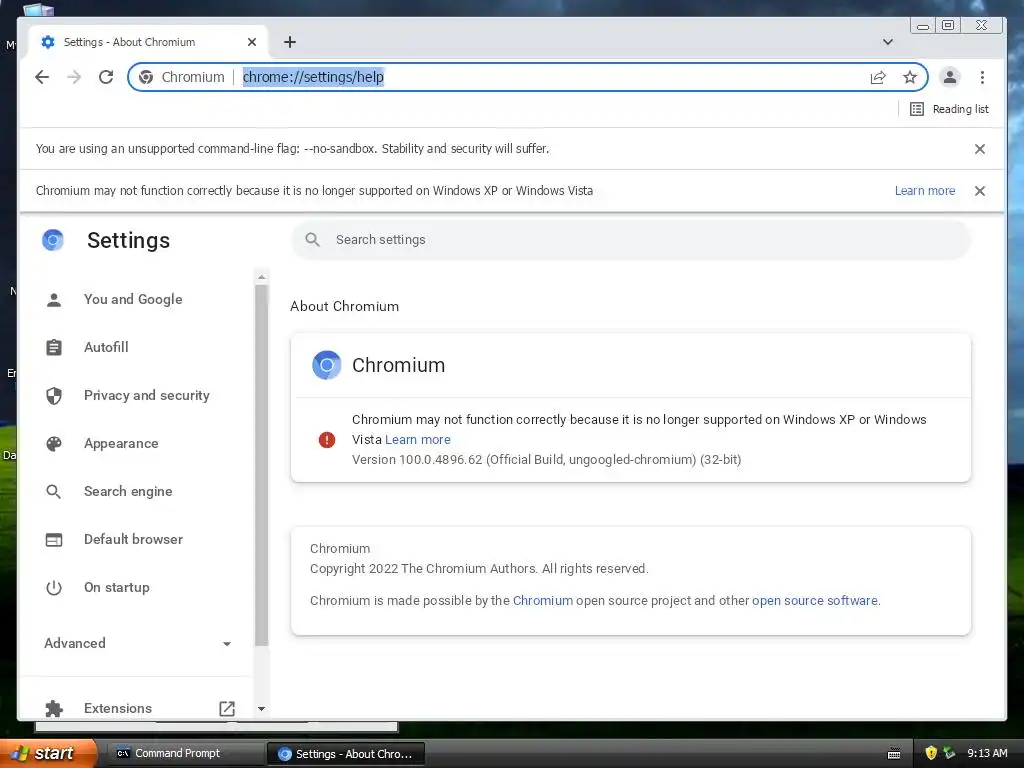
Task: Dismiss the Windows XP unsupported infobar
Action: pos(980,191)
